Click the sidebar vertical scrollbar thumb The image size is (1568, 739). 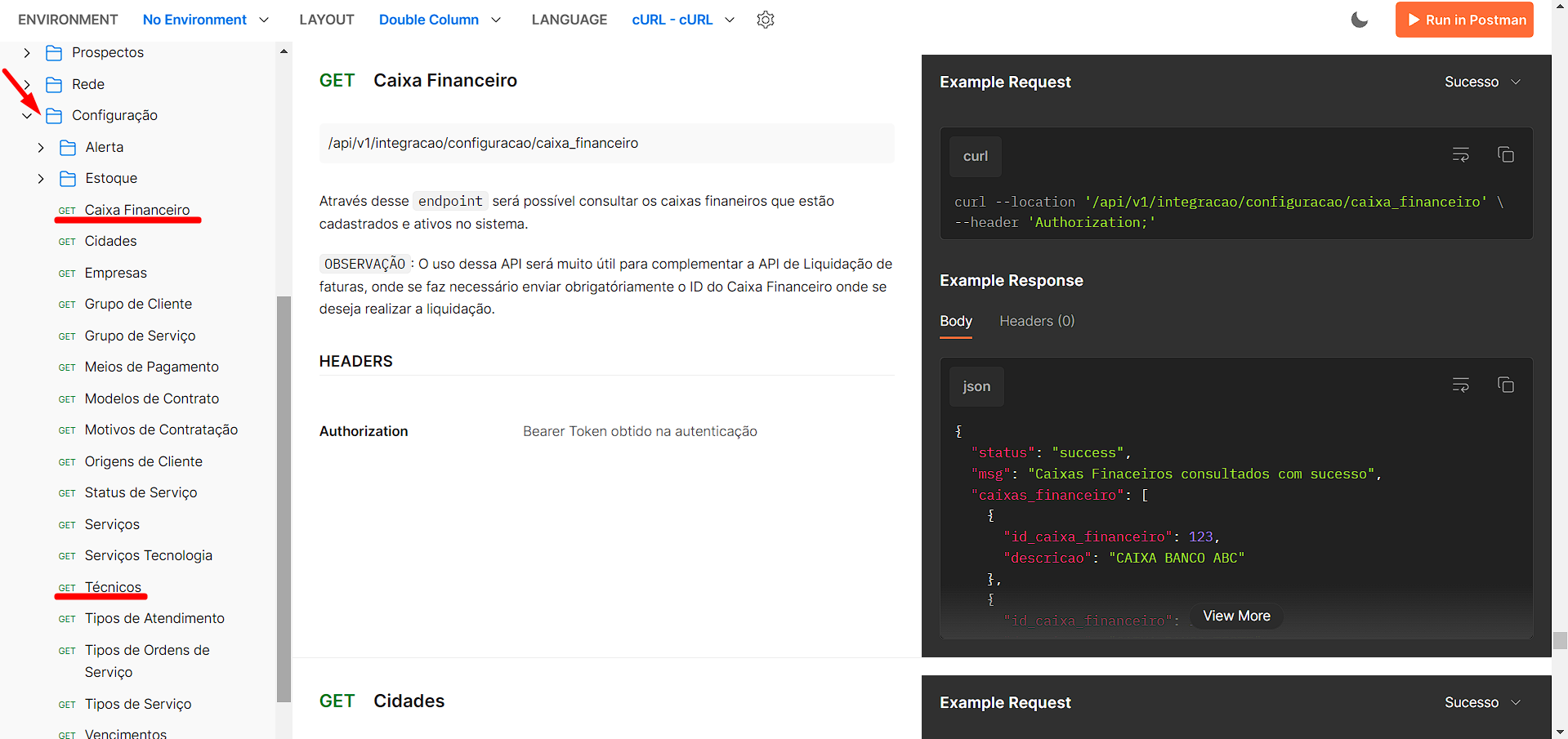(284, 498)
